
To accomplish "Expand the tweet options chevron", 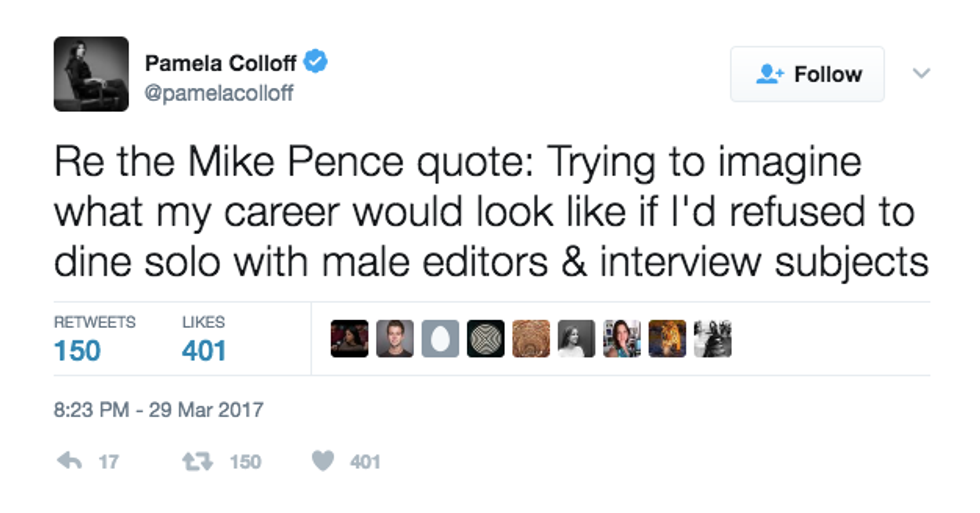I will click(922, 73).
